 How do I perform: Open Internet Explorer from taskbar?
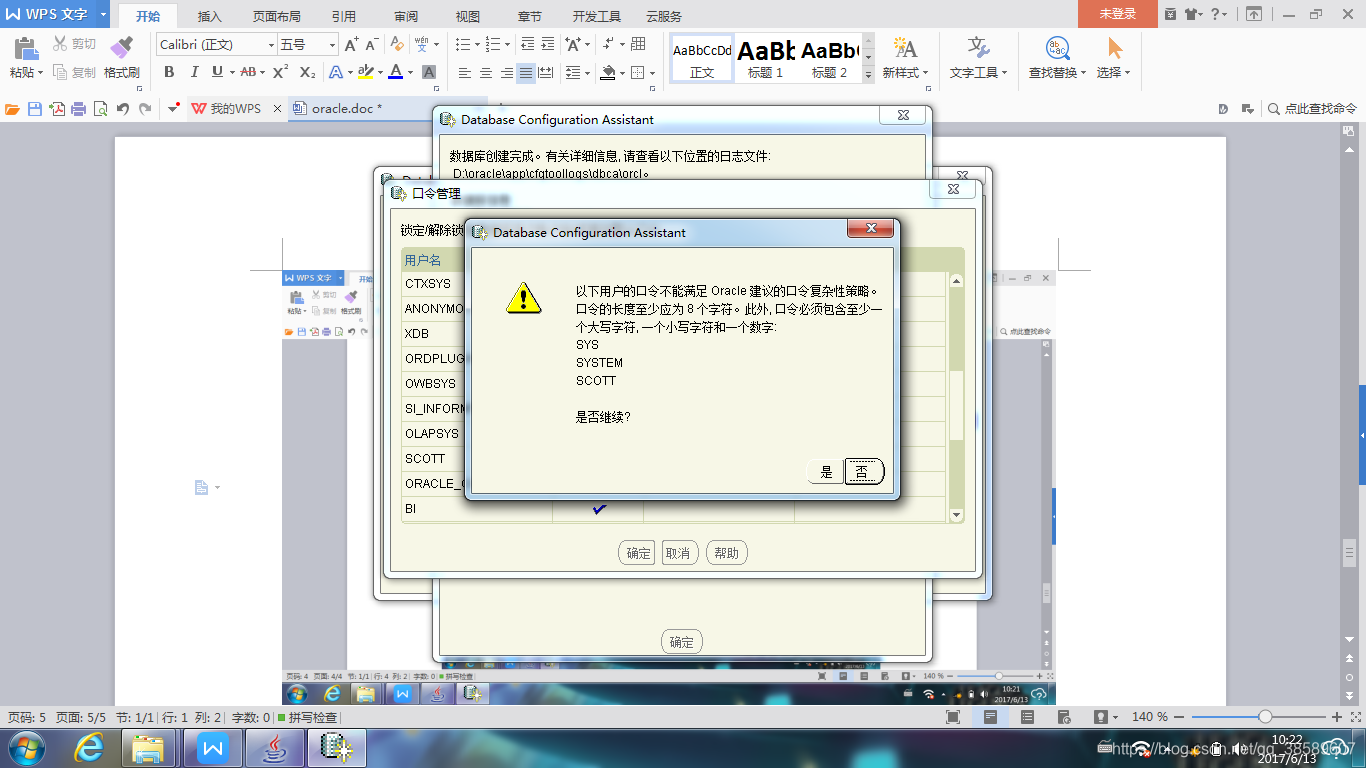[90, 748]
